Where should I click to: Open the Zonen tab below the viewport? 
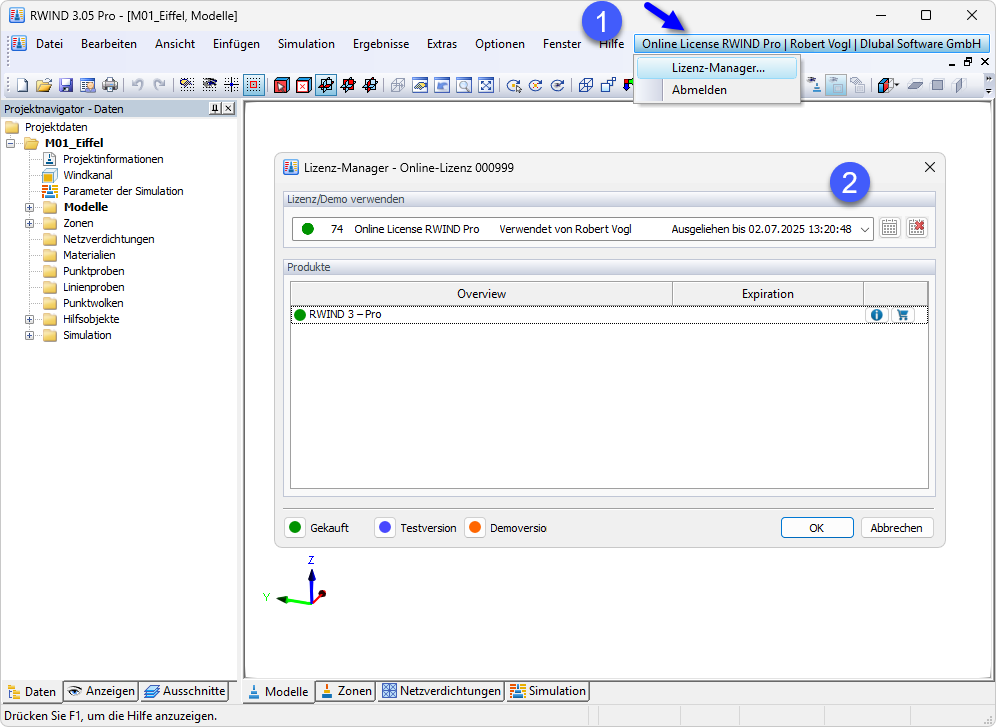(346, 691)
